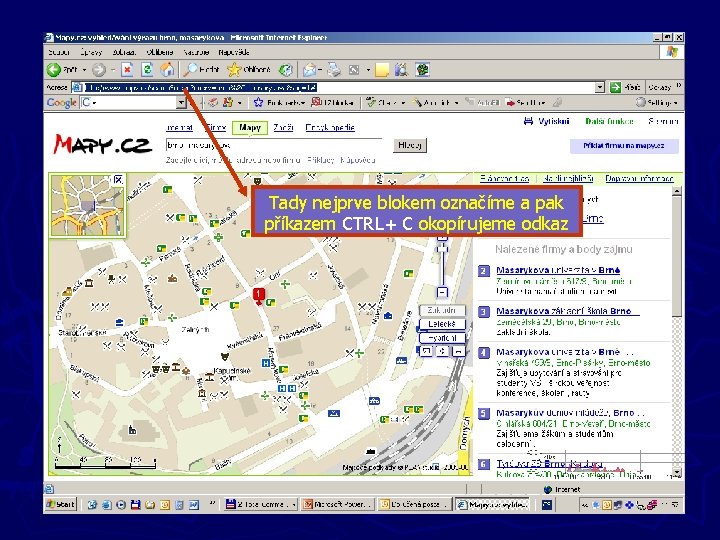Screen dimensions: 720x540
Task: Click the Google toolbar logo
Action: pyautogui.click(x=61, y=102)
